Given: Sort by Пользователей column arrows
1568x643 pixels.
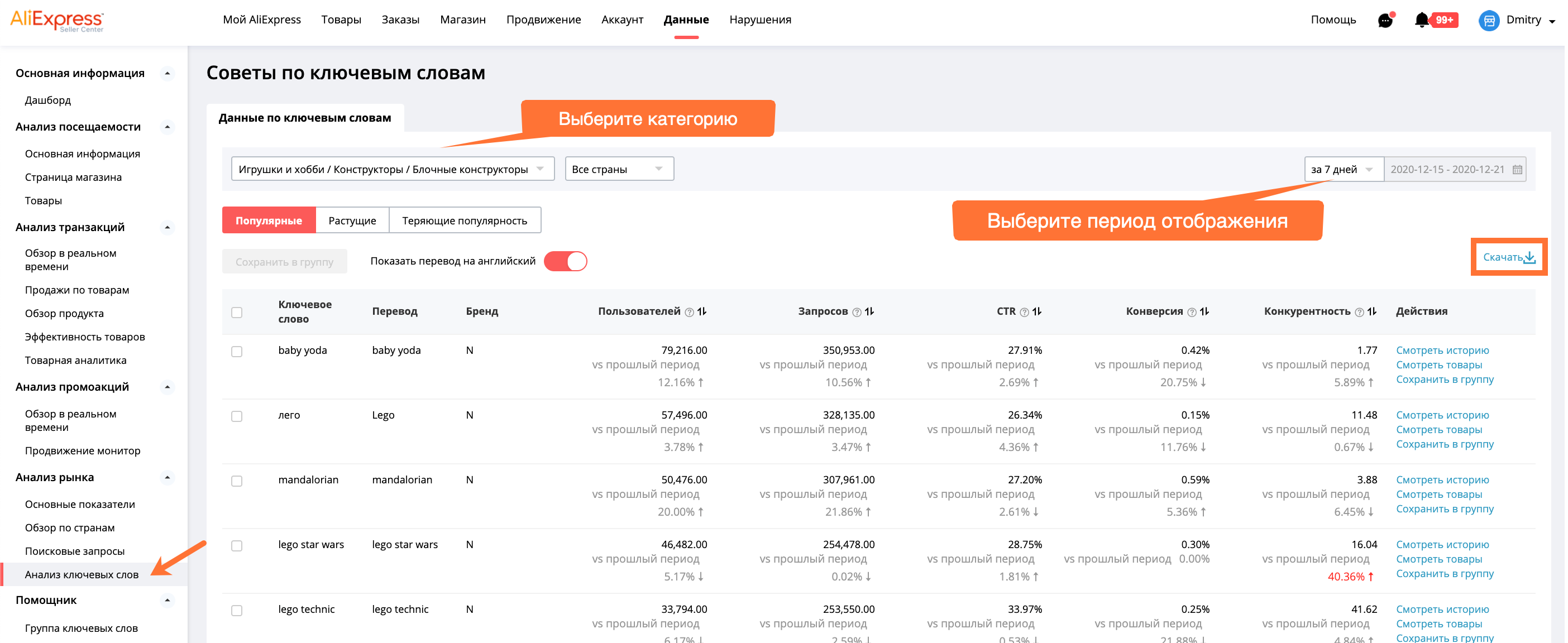Looking at the screenshot, I should pos(702,311).
